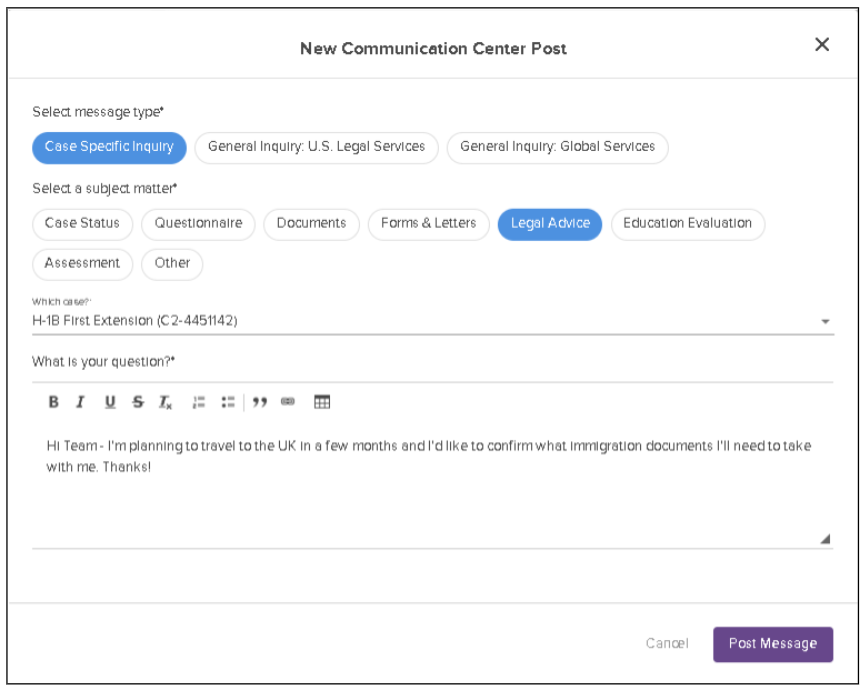This screenshot has height=692, width=868.
Task: Add a block quote
Action: coord(260,402)
